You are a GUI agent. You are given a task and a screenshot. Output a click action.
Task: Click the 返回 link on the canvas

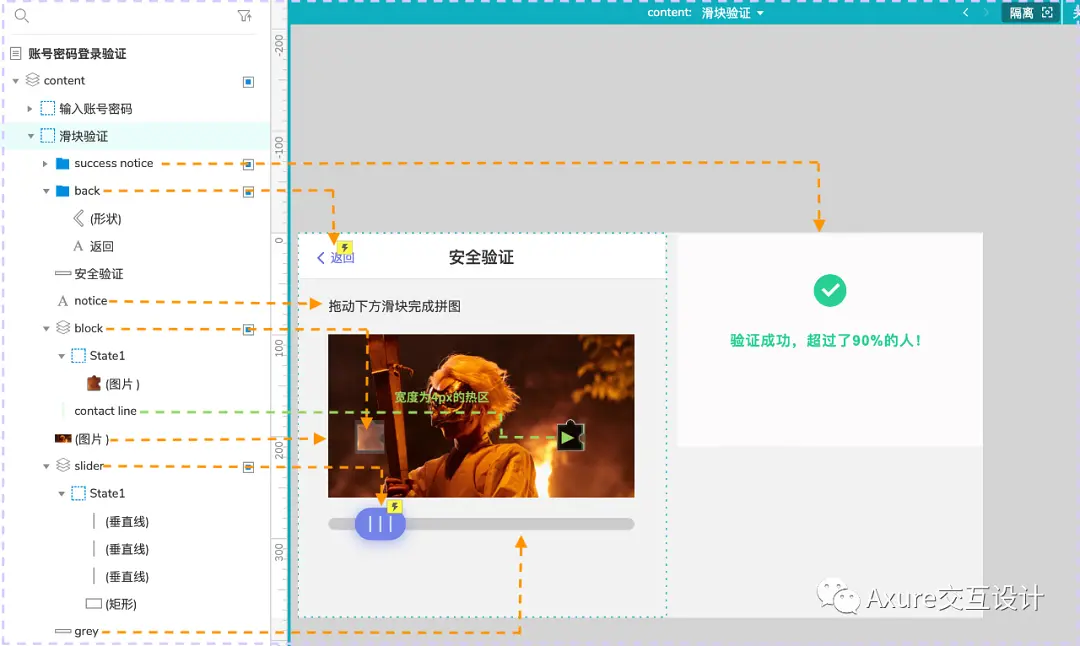(x=341, y=257)
